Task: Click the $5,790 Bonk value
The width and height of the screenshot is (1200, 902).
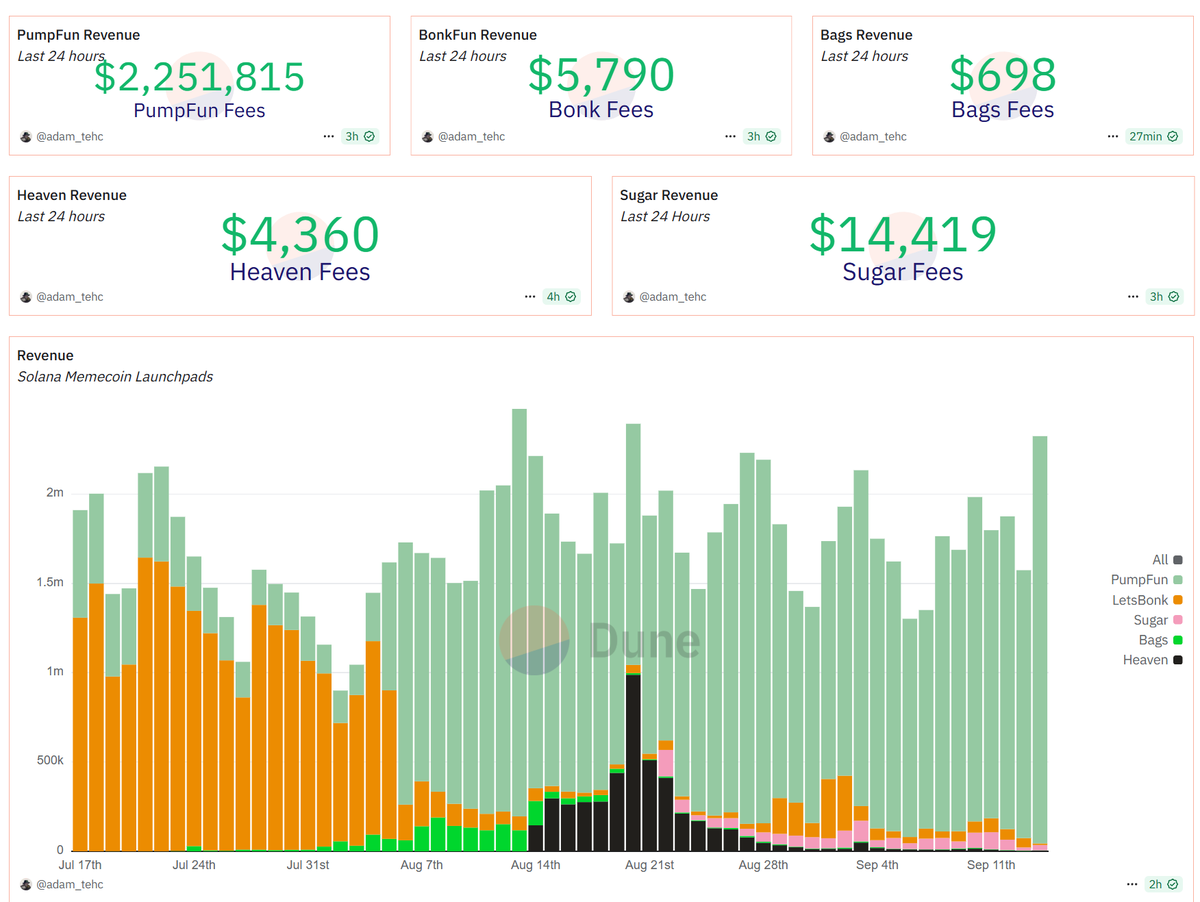Action: click(x=602, y=76)
